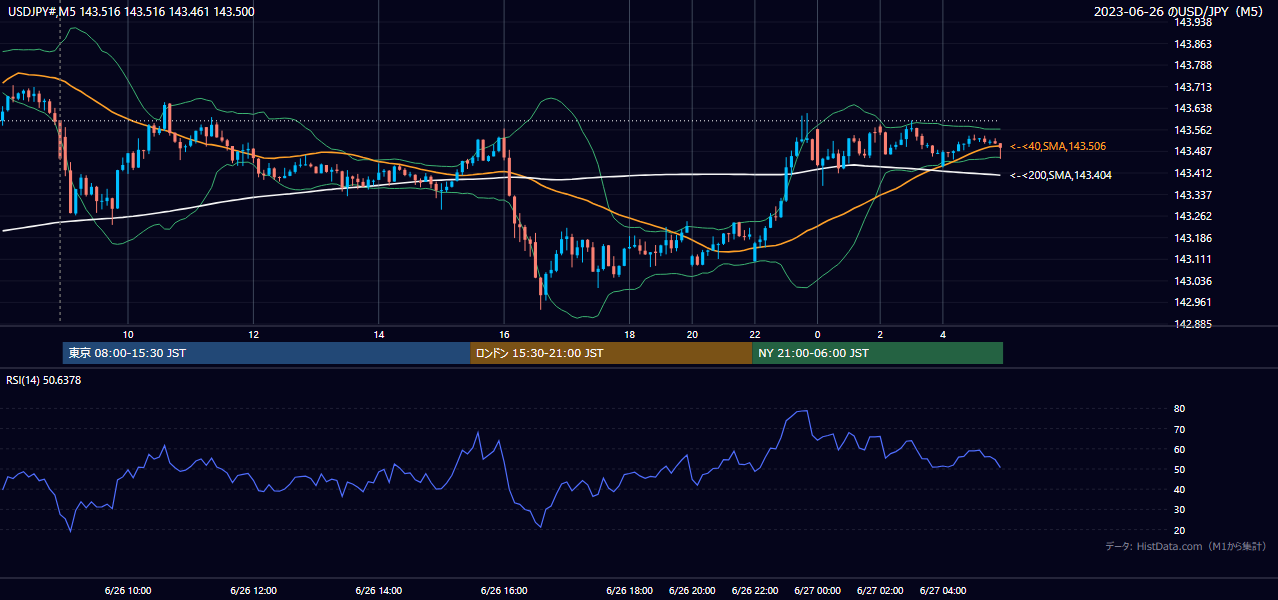Click price axis label 143.111

(x=1195, y=259)
